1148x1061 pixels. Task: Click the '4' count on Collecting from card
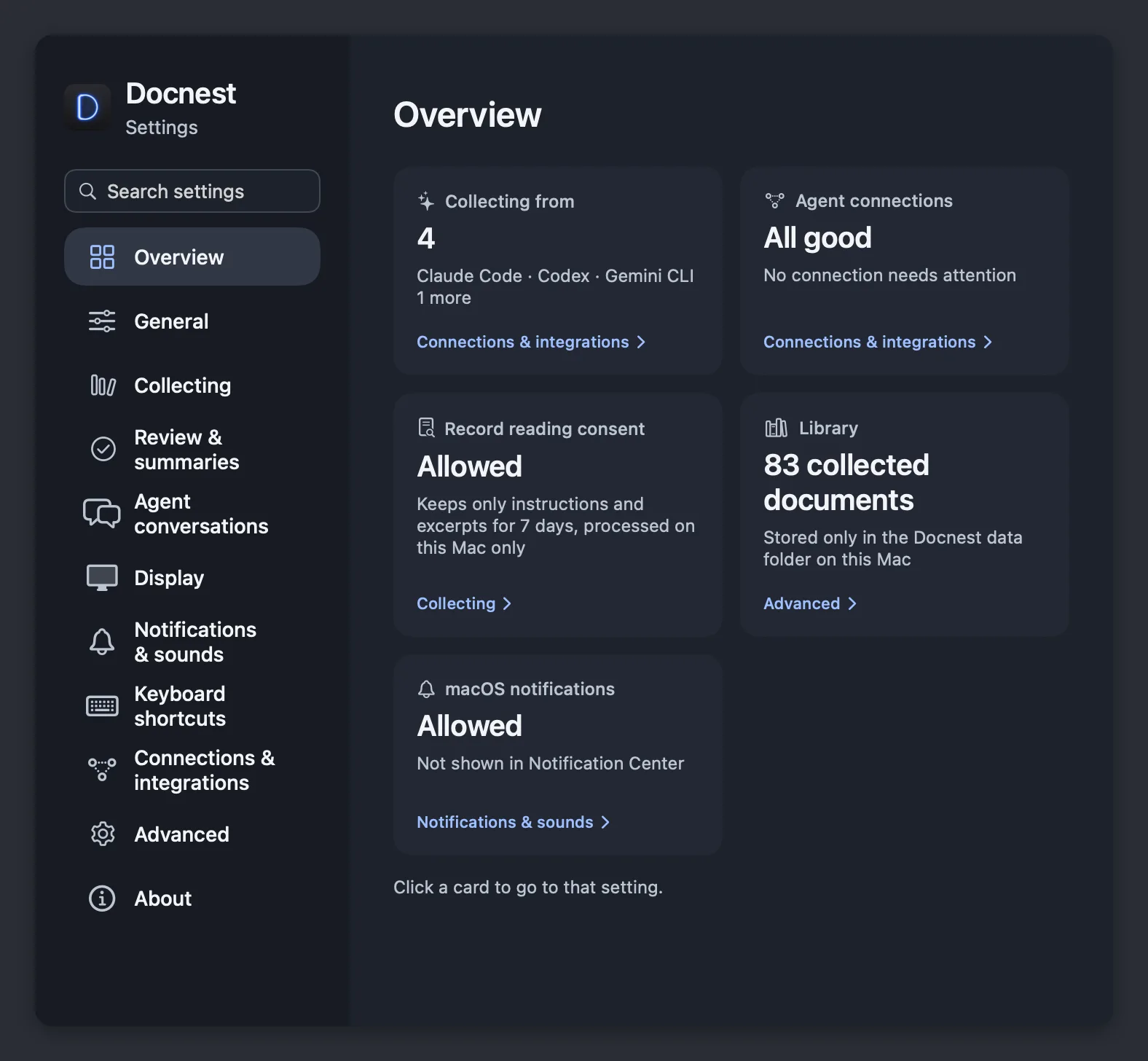[426, 238]
